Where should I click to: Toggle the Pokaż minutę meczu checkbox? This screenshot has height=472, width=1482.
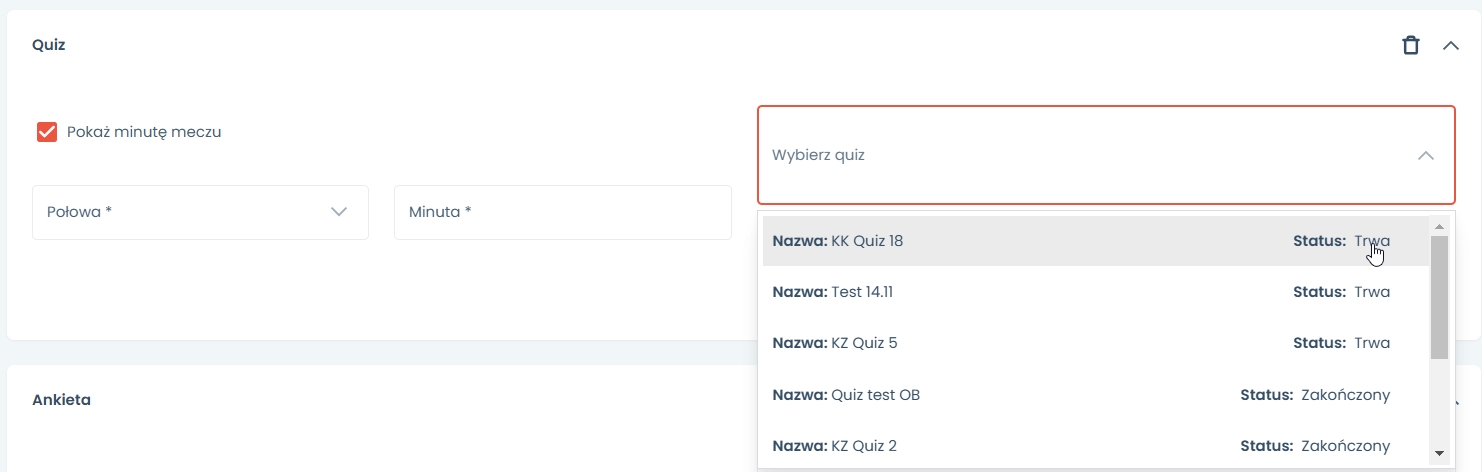click(x=47, y=132)
